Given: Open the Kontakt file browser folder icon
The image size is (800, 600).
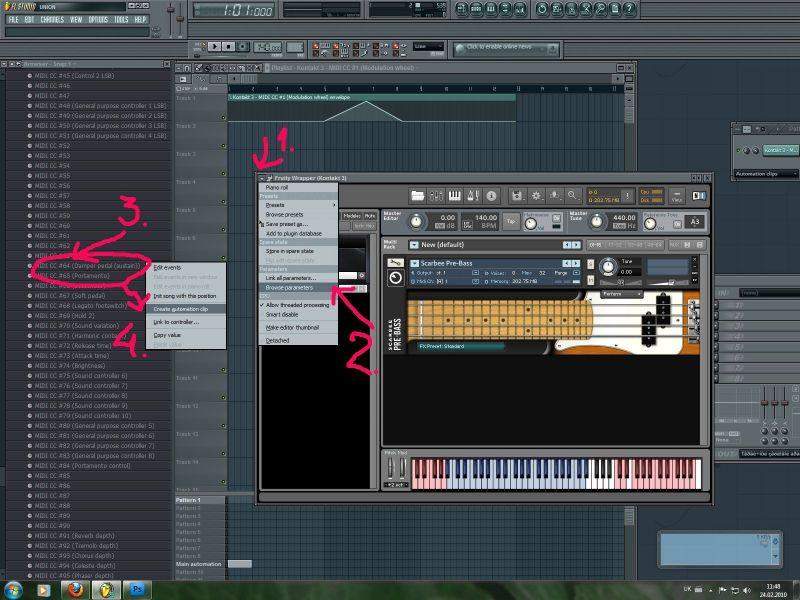Looking at the screenshot, I should coord(418,195).
